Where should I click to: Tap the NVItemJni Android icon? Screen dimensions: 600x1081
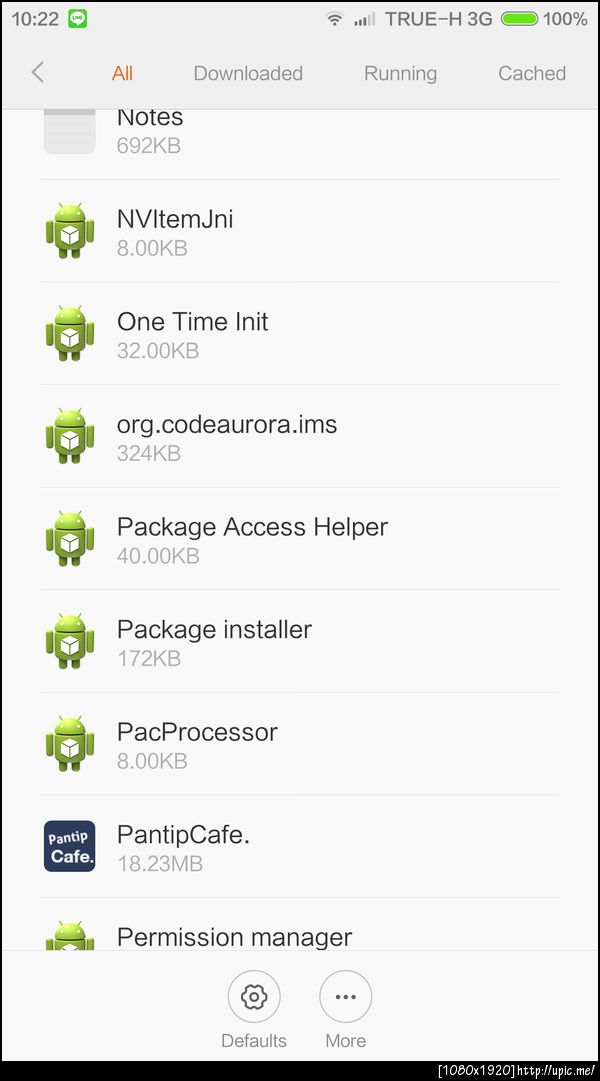coord(70,231)
